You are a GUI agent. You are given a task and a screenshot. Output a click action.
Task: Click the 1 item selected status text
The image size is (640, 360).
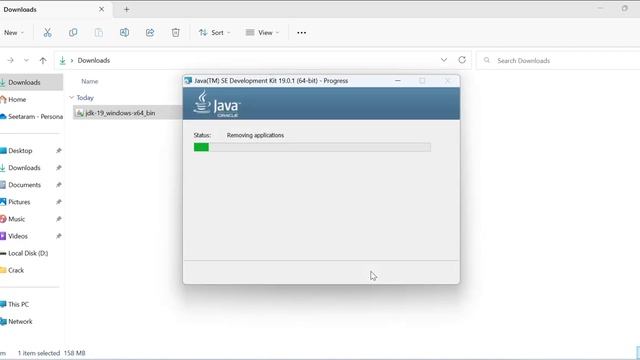click(x=39, y=353)
